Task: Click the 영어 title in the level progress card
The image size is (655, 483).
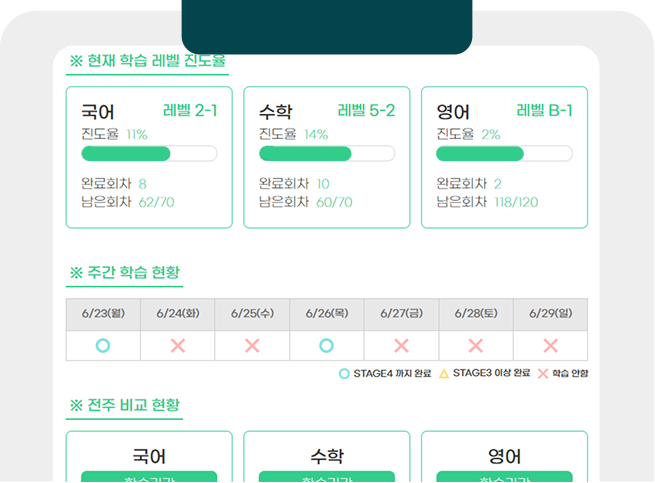Action: [x=453, y=112]
